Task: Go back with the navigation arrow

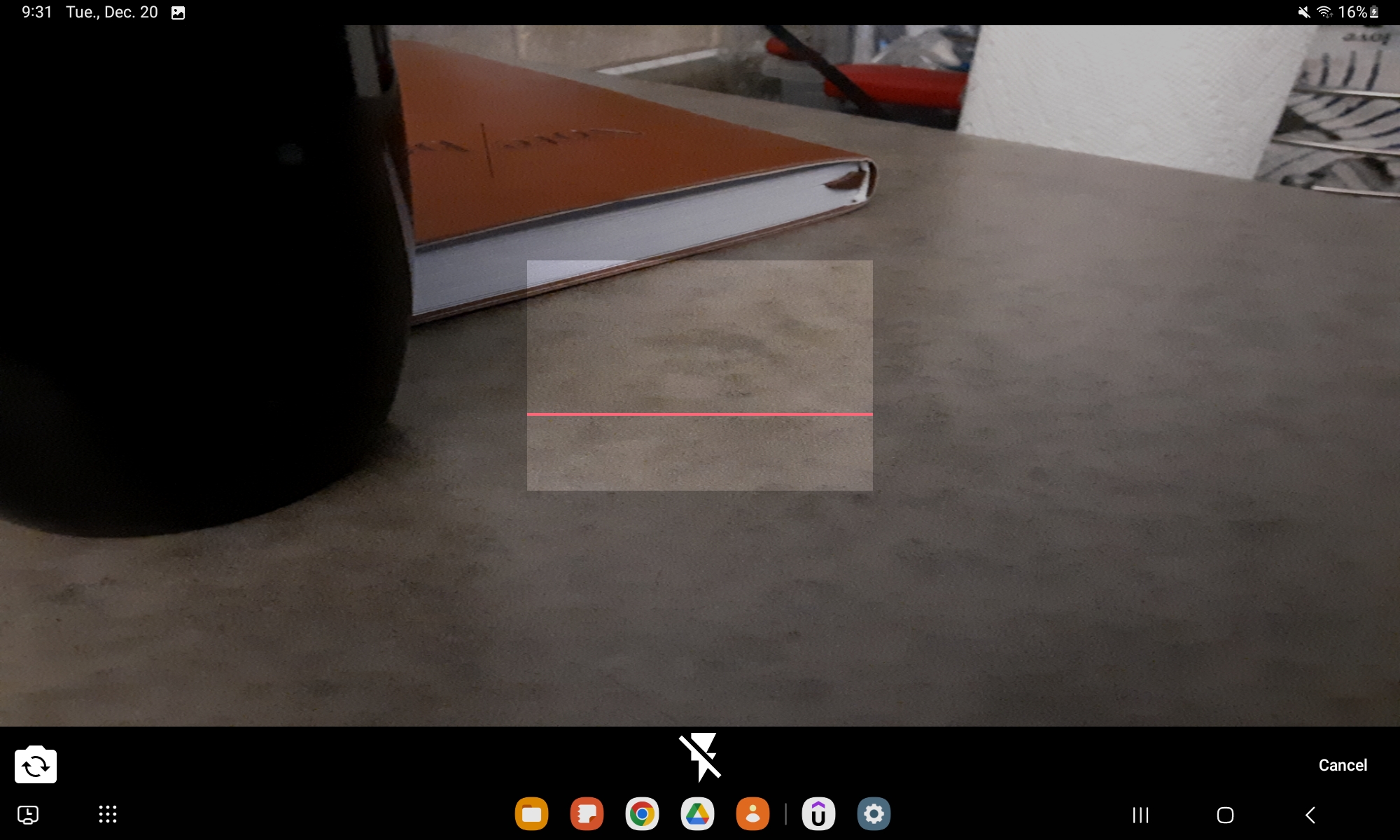Action: [1310, 815]
